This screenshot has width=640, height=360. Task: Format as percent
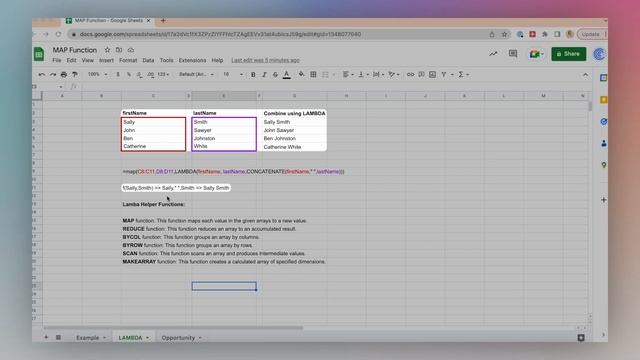coord(129,75)
